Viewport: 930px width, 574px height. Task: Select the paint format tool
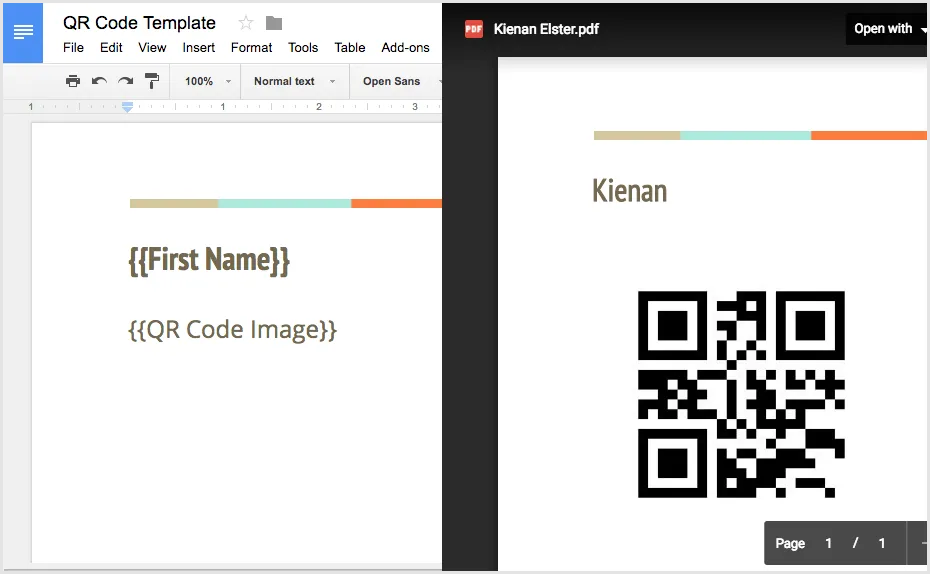click(152, 81)
